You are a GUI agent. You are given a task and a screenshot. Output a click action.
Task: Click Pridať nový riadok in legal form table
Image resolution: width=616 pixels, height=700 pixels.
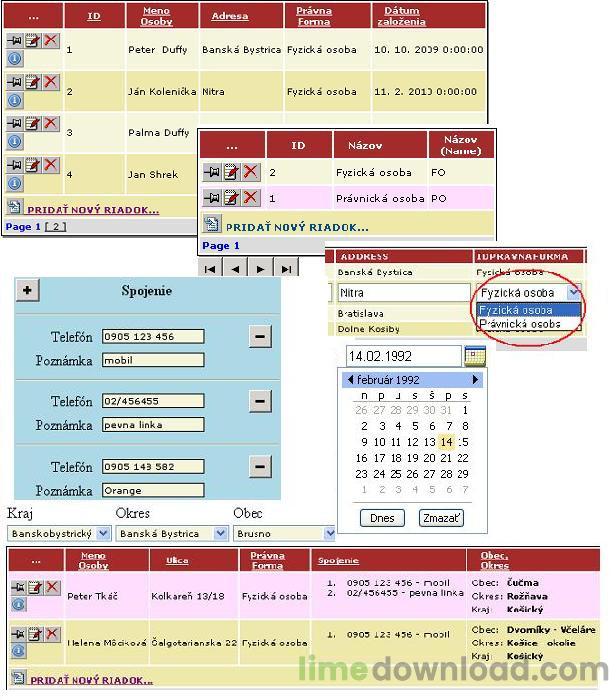click(x=297, y=227)
